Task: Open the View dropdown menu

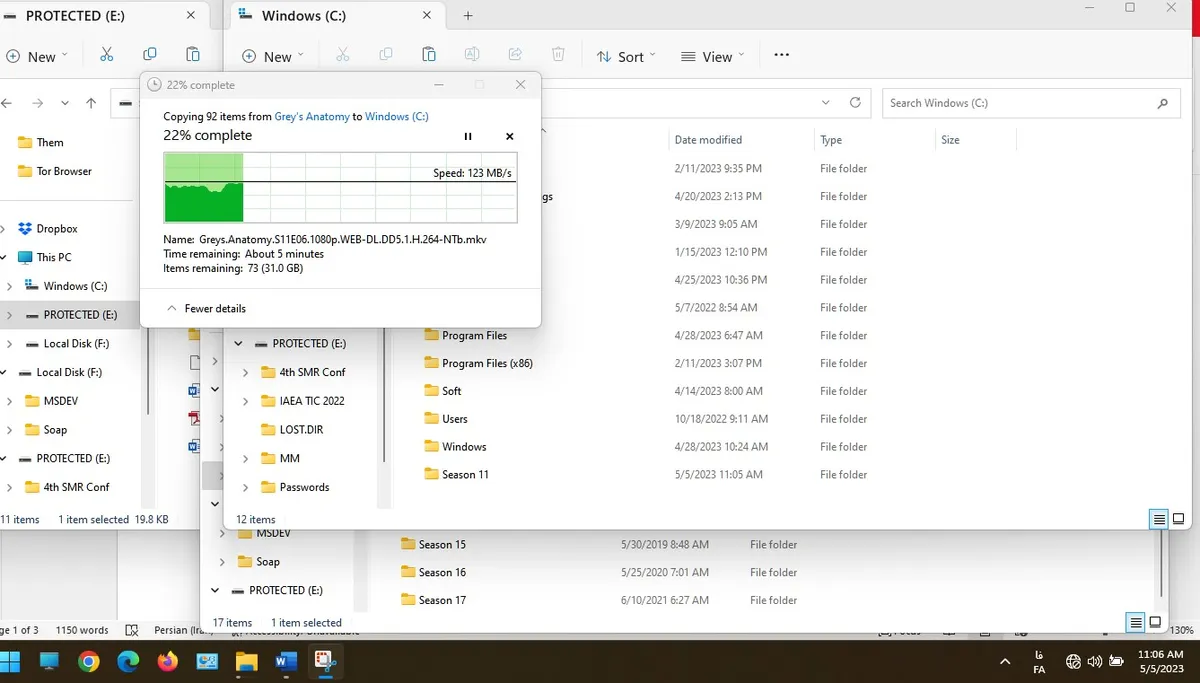Action: 712,57
